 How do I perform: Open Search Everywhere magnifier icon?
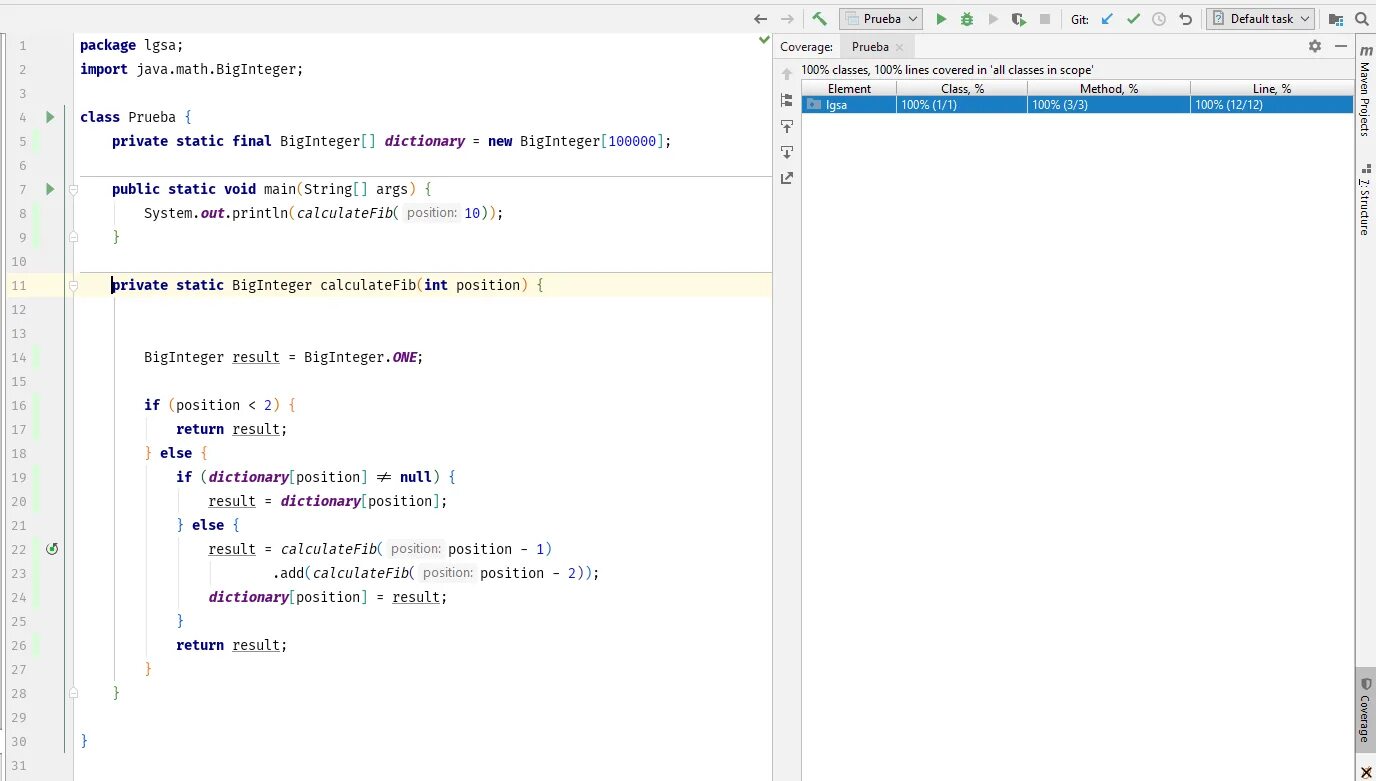click(x=1361, y=19)
